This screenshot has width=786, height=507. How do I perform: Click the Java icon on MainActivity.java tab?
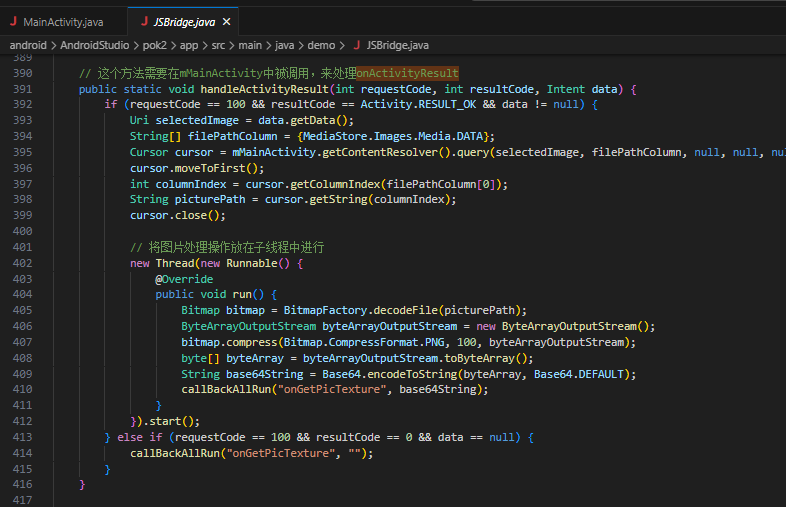coord(13,21)
